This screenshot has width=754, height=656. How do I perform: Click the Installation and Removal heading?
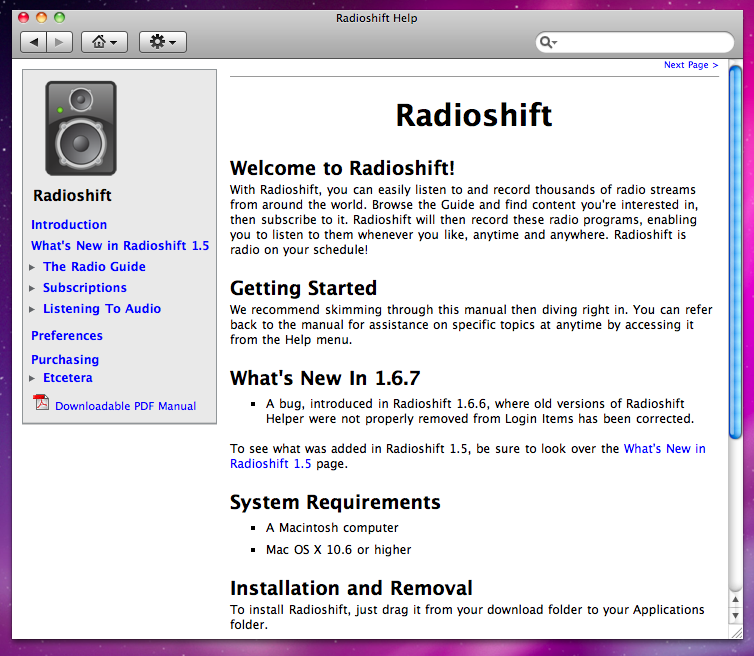coord(351,588)
